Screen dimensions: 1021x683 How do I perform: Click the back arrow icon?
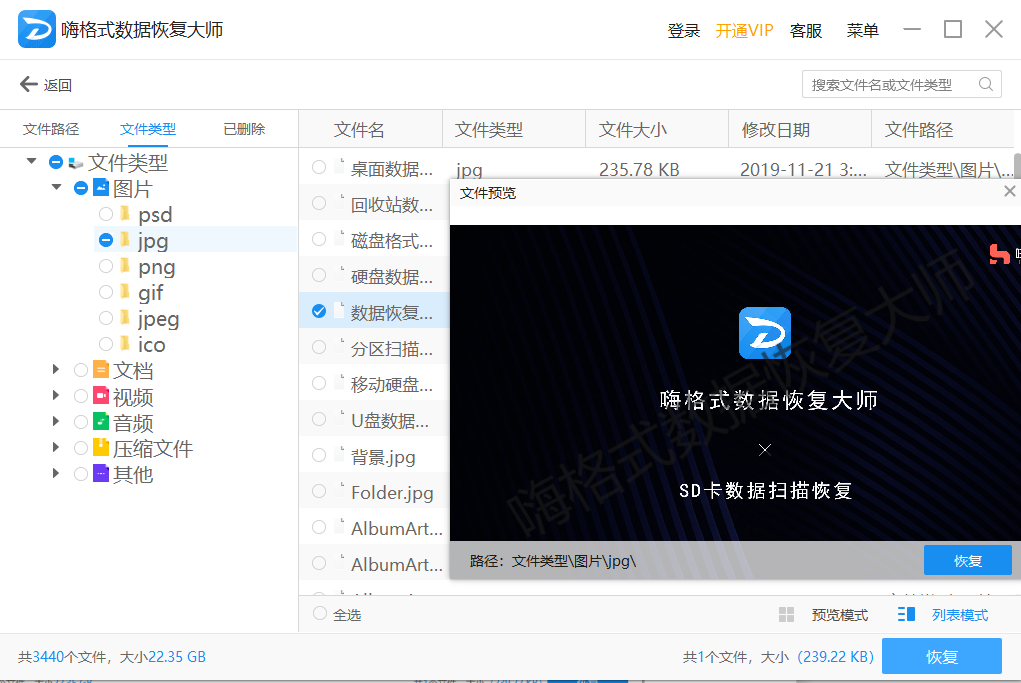pos(29,84)
